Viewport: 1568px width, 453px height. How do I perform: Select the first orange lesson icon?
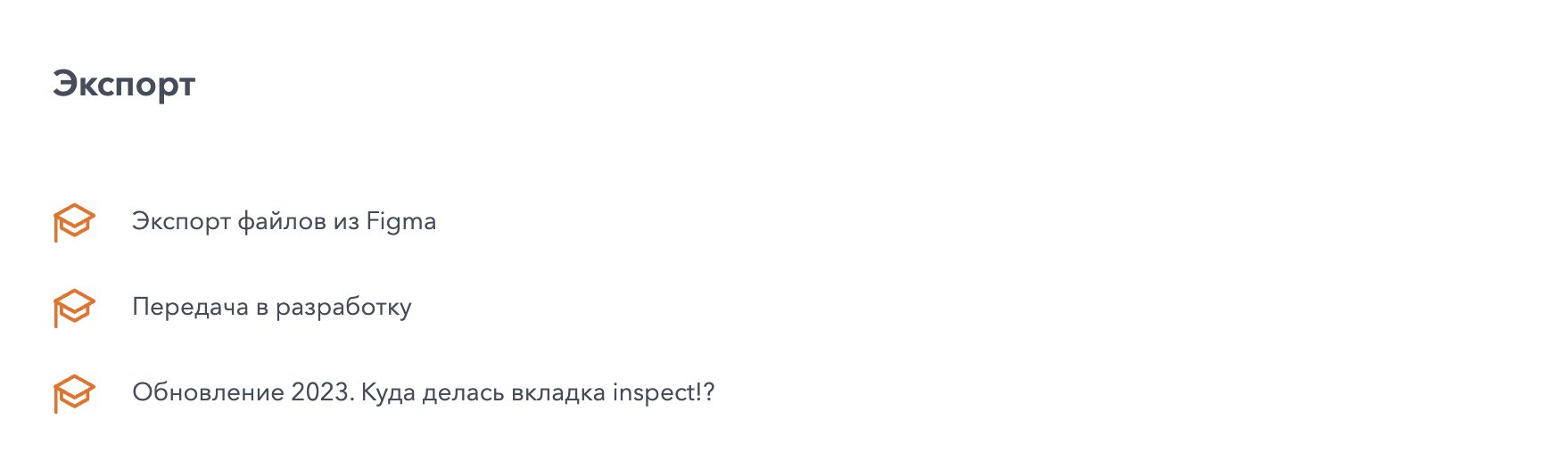(74, 221)
